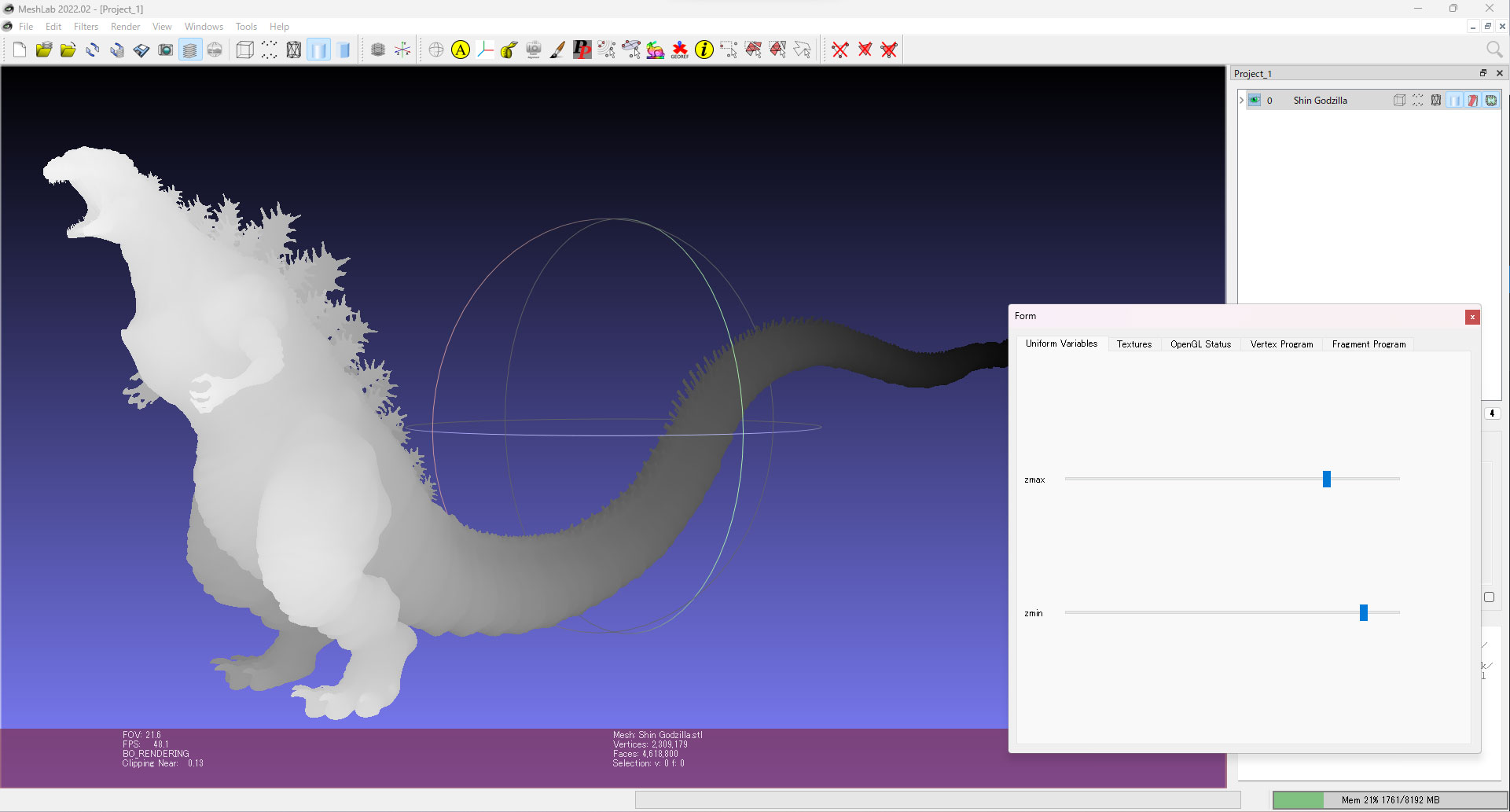Switch to the OpenGL Status tab
The image size is (1510, 812).
coord(1201,344)
